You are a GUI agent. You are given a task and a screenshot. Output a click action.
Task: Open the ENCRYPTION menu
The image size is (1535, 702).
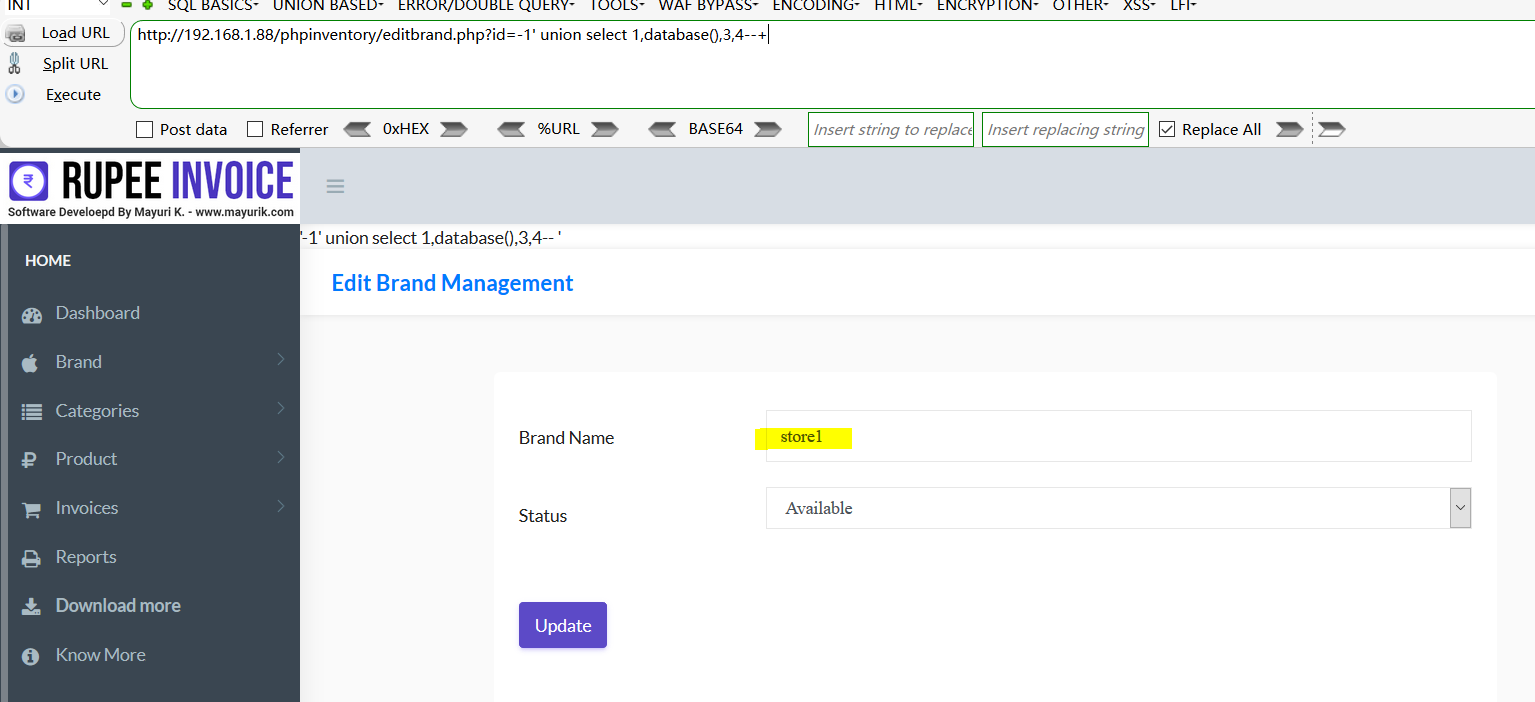(988, 5)
